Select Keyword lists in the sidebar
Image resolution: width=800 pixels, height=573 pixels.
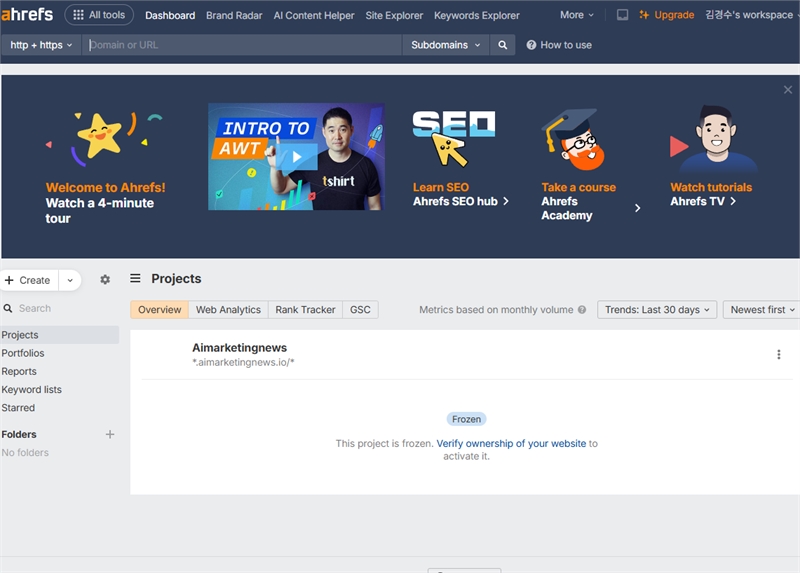(32, 390)
